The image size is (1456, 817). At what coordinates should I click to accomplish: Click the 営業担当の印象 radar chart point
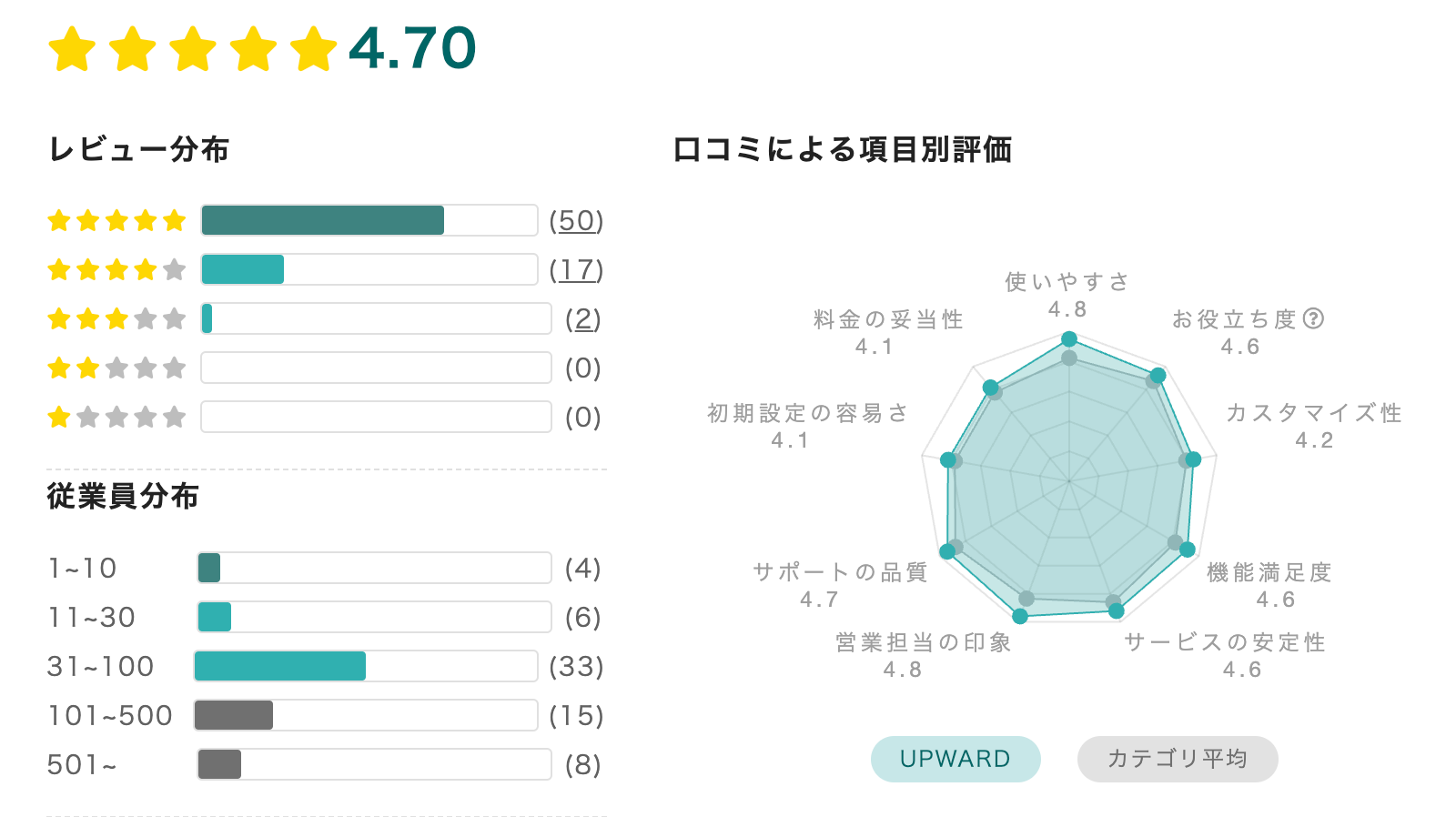click(1020, 616)
